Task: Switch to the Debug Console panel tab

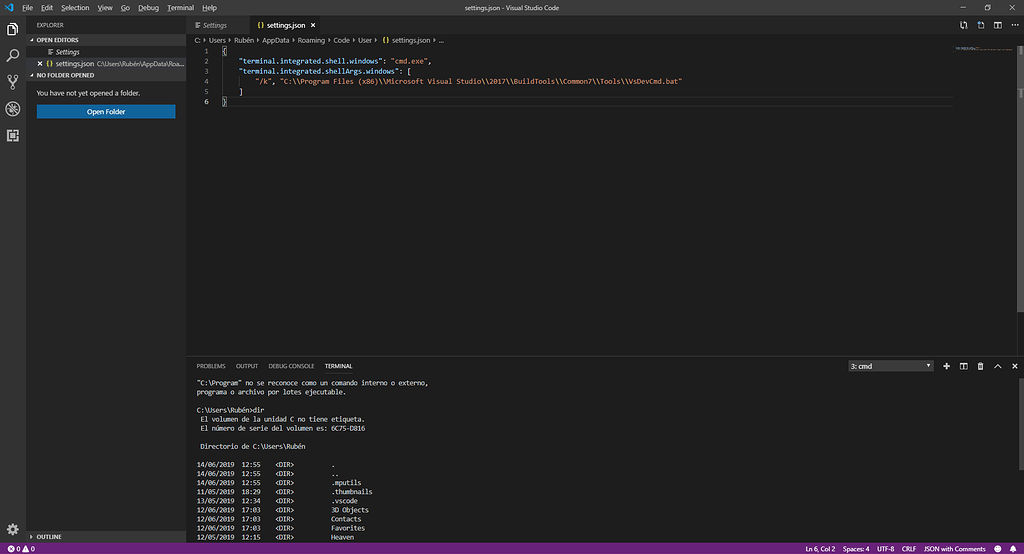Action: click(x=291, y=366)
